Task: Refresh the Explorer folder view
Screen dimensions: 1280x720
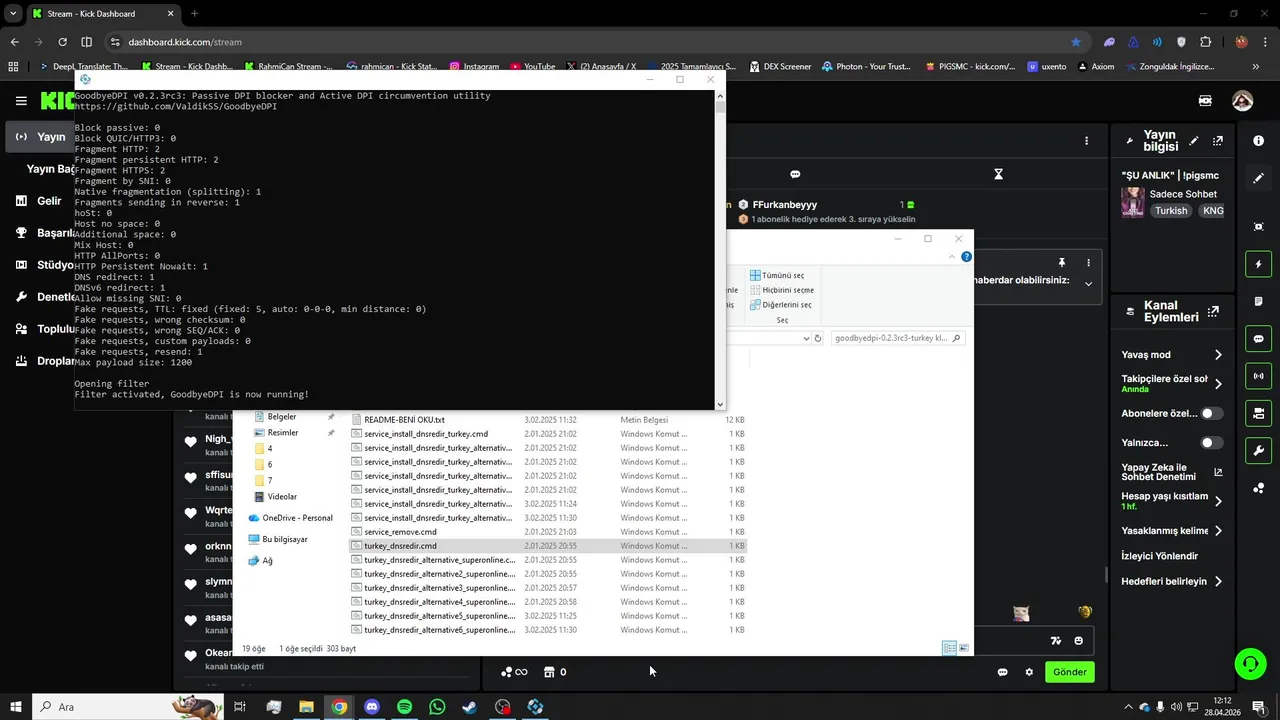Action: pyautogui.click(x=818, y=339)
